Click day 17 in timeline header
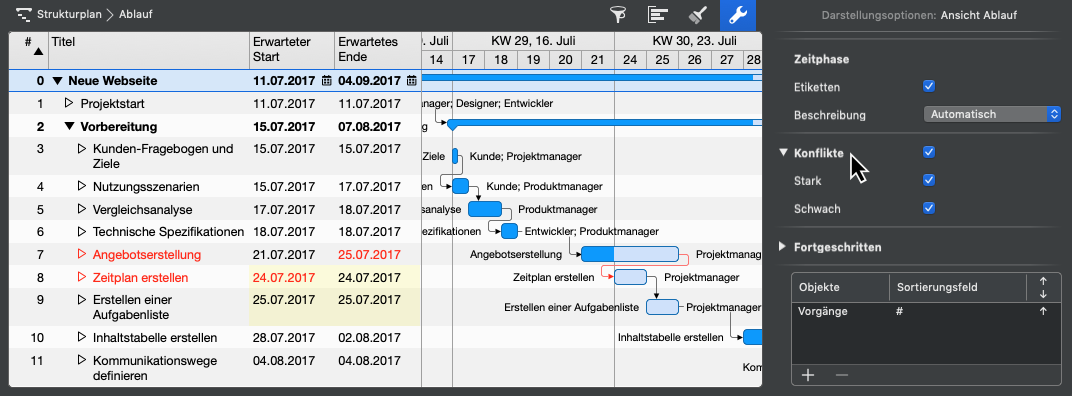Screen dimensions: 1072x396 click(x=468, y=60)
